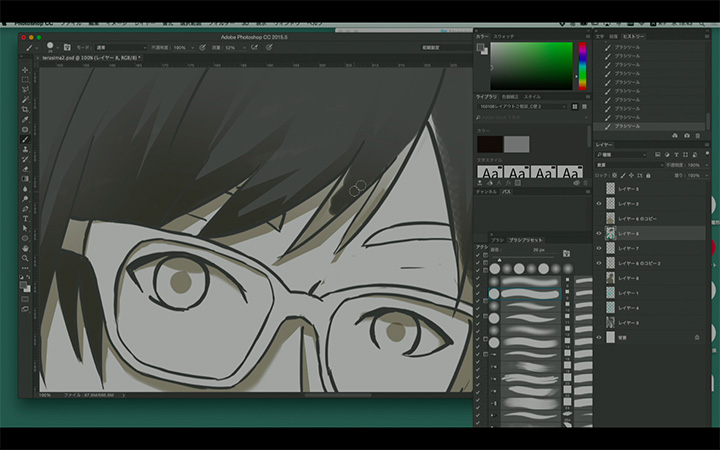Image resolution: width=720 pixels, height=450 pixels.
Task: Toggle the brush panel from options bar
Action: pos(67,47)
